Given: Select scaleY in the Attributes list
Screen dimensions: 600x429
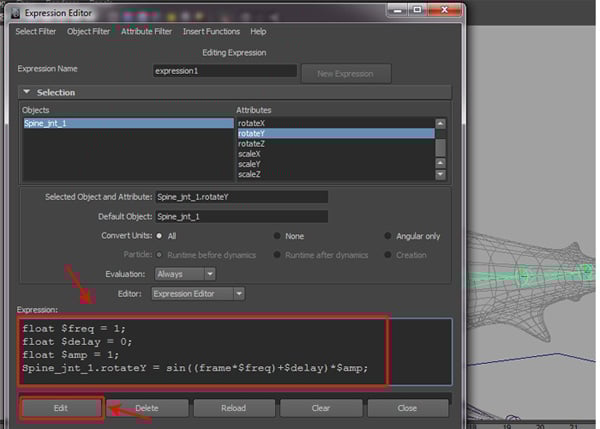Looking at the screenshot, I should click(336, 164).
